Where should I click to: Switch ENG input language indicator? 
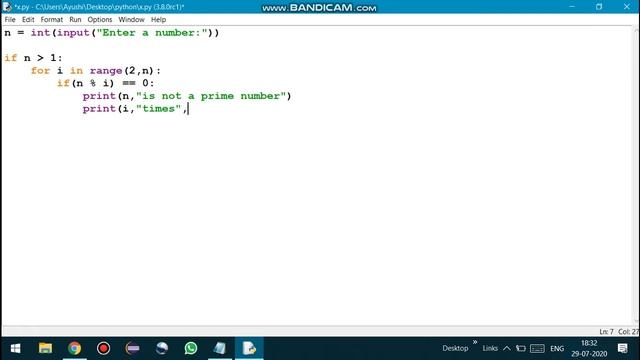(x=557, y=348)
